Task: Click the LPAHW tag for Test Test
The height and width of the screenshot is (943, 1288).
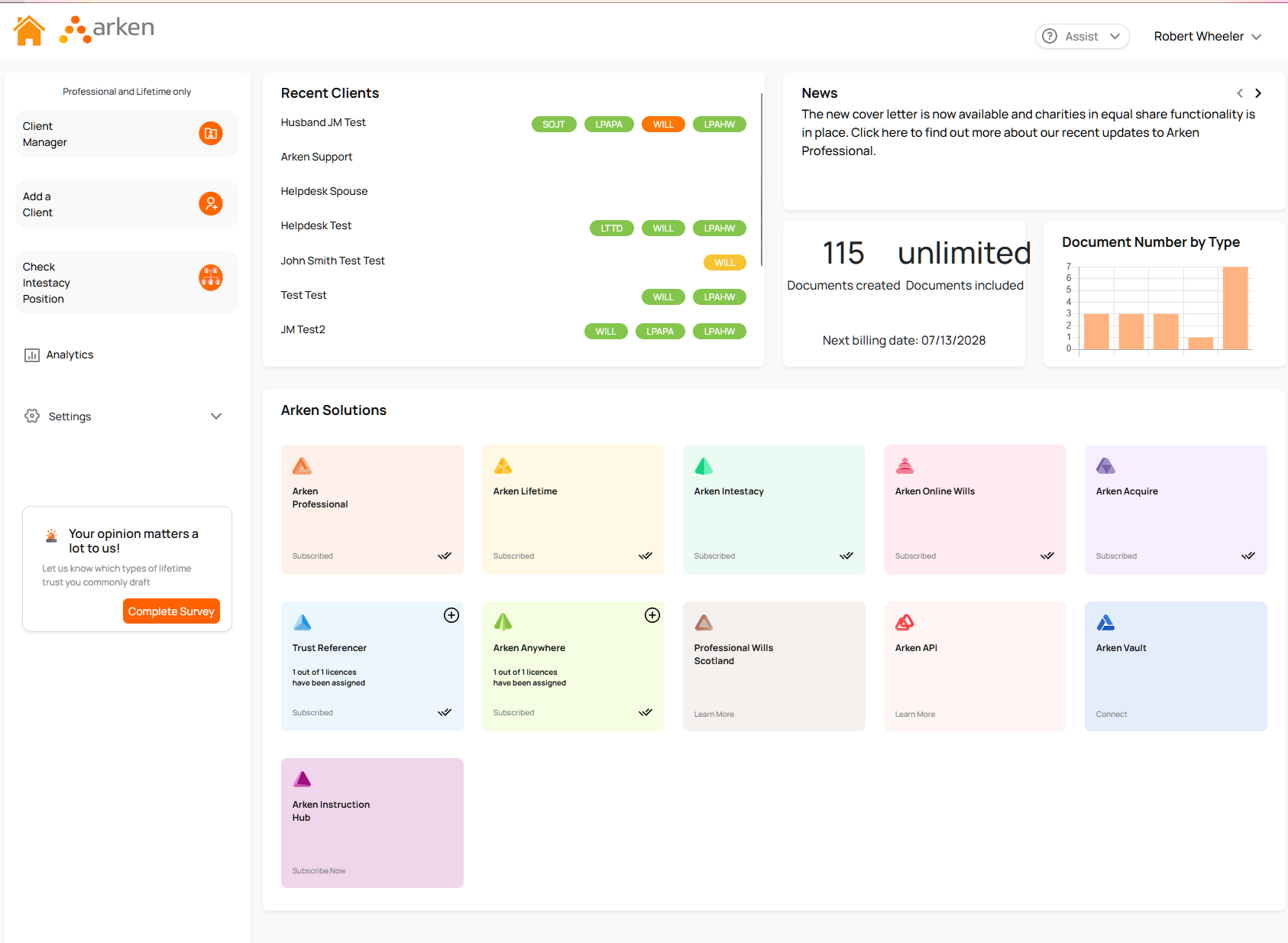Action: coord(719,297)
